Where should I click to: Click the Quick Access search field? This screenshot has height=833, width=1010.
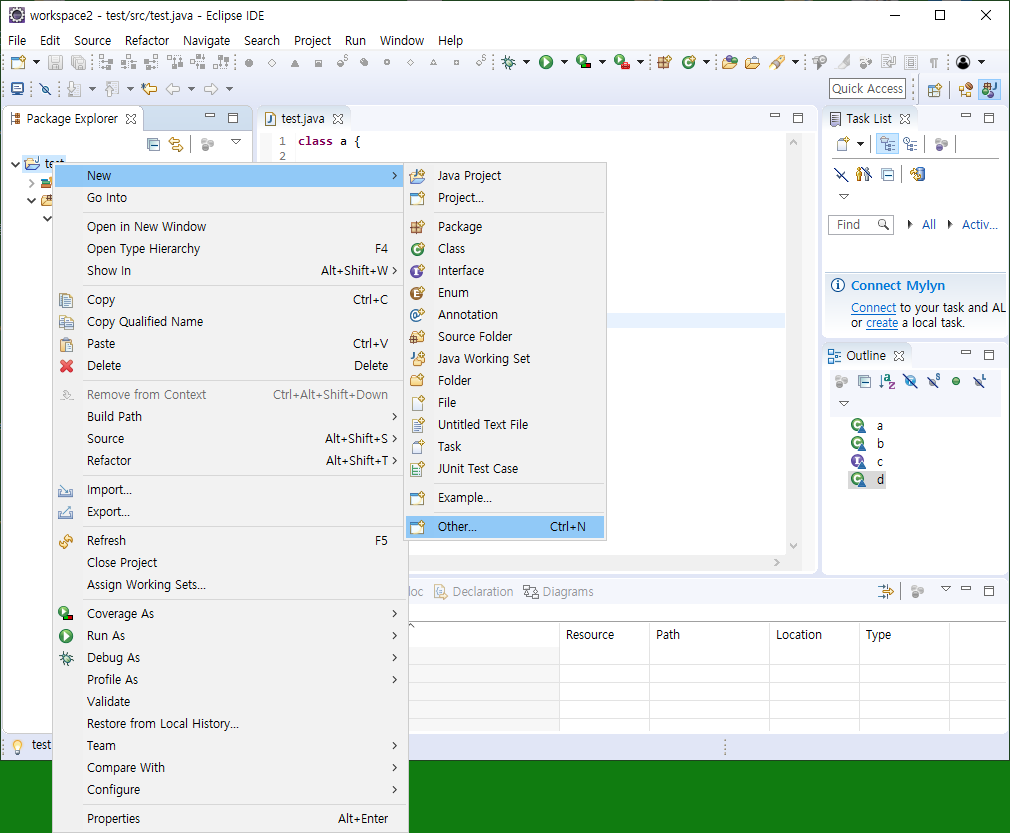(867, 88)
